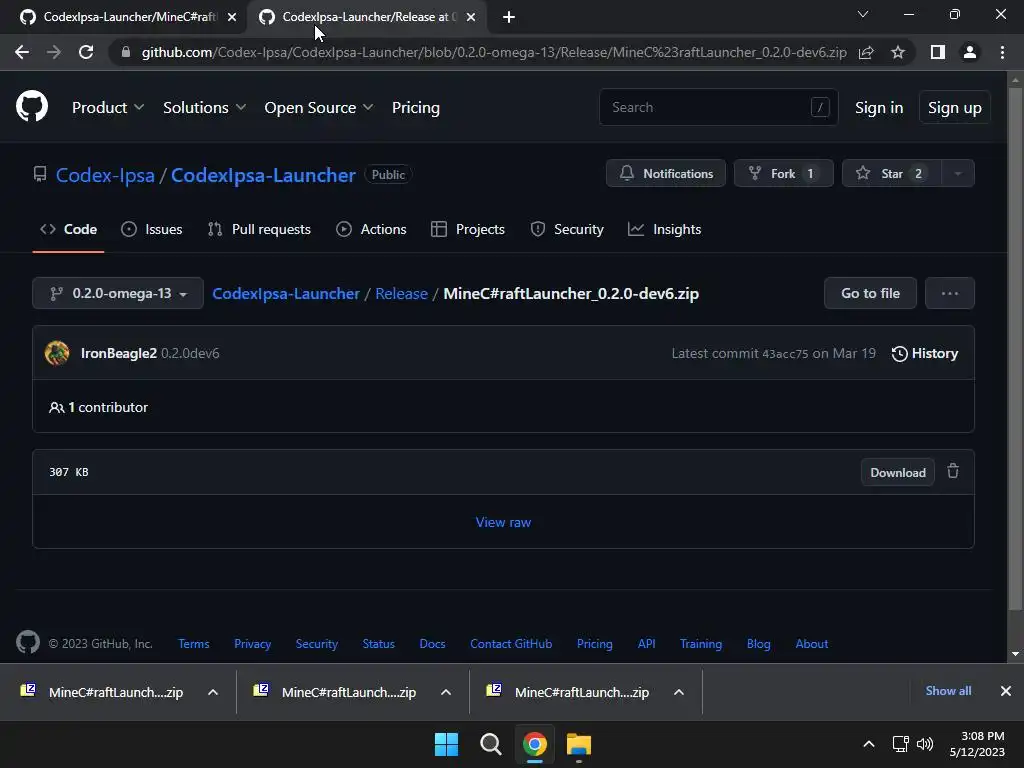Click the page vertical scrollbar
Viewport: 1024px width, 768px height.
1014,349
